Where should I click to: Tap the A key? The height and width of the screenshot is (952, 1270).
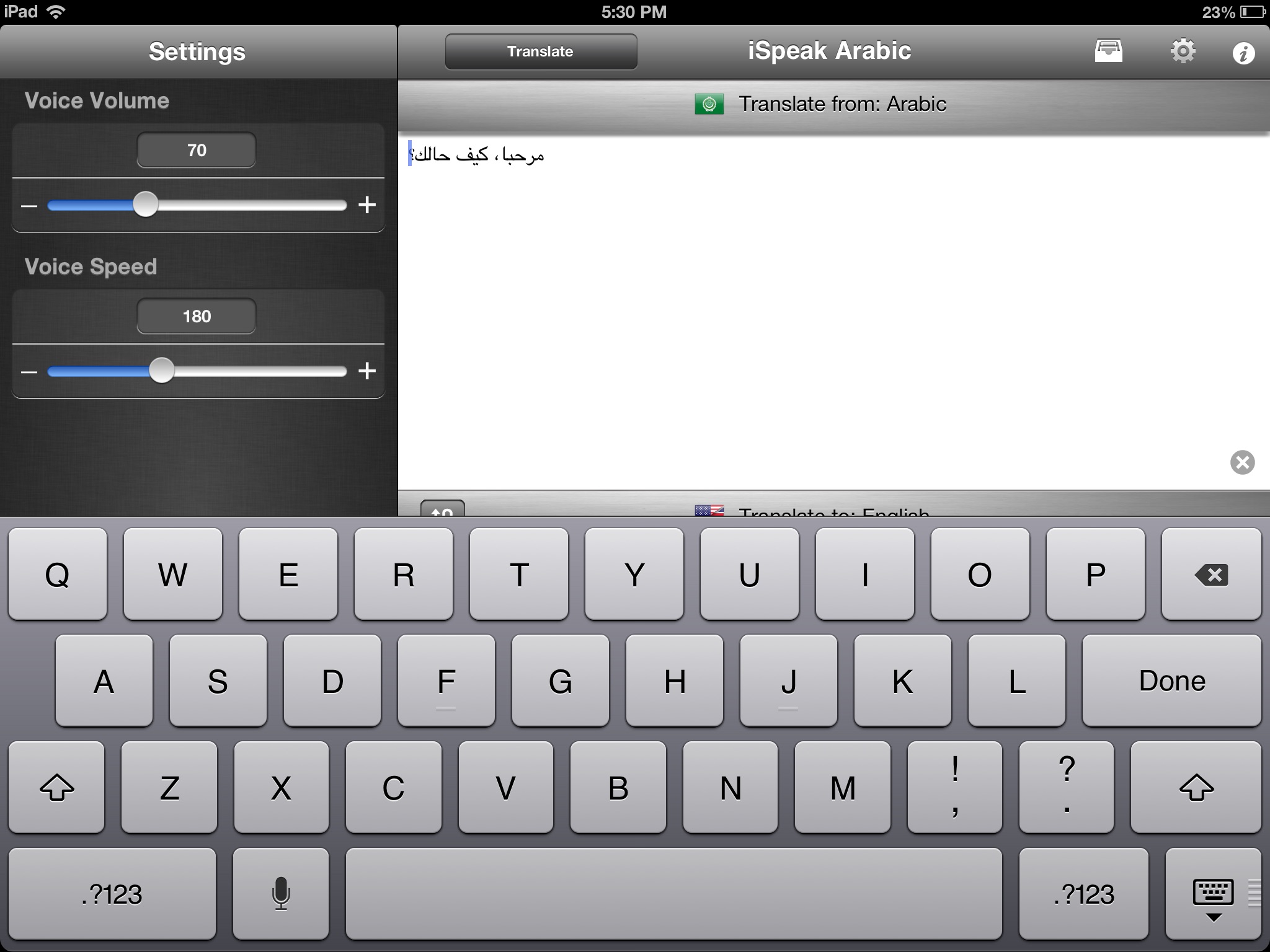click(104, 681)
